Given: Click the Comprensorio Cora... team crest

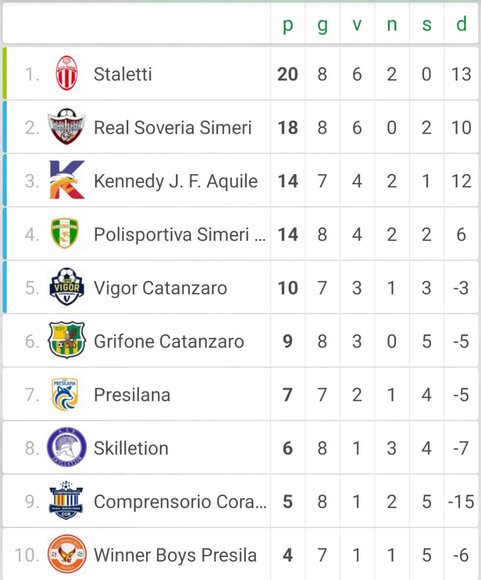Looking at the screenshot, I should (66, 500).
